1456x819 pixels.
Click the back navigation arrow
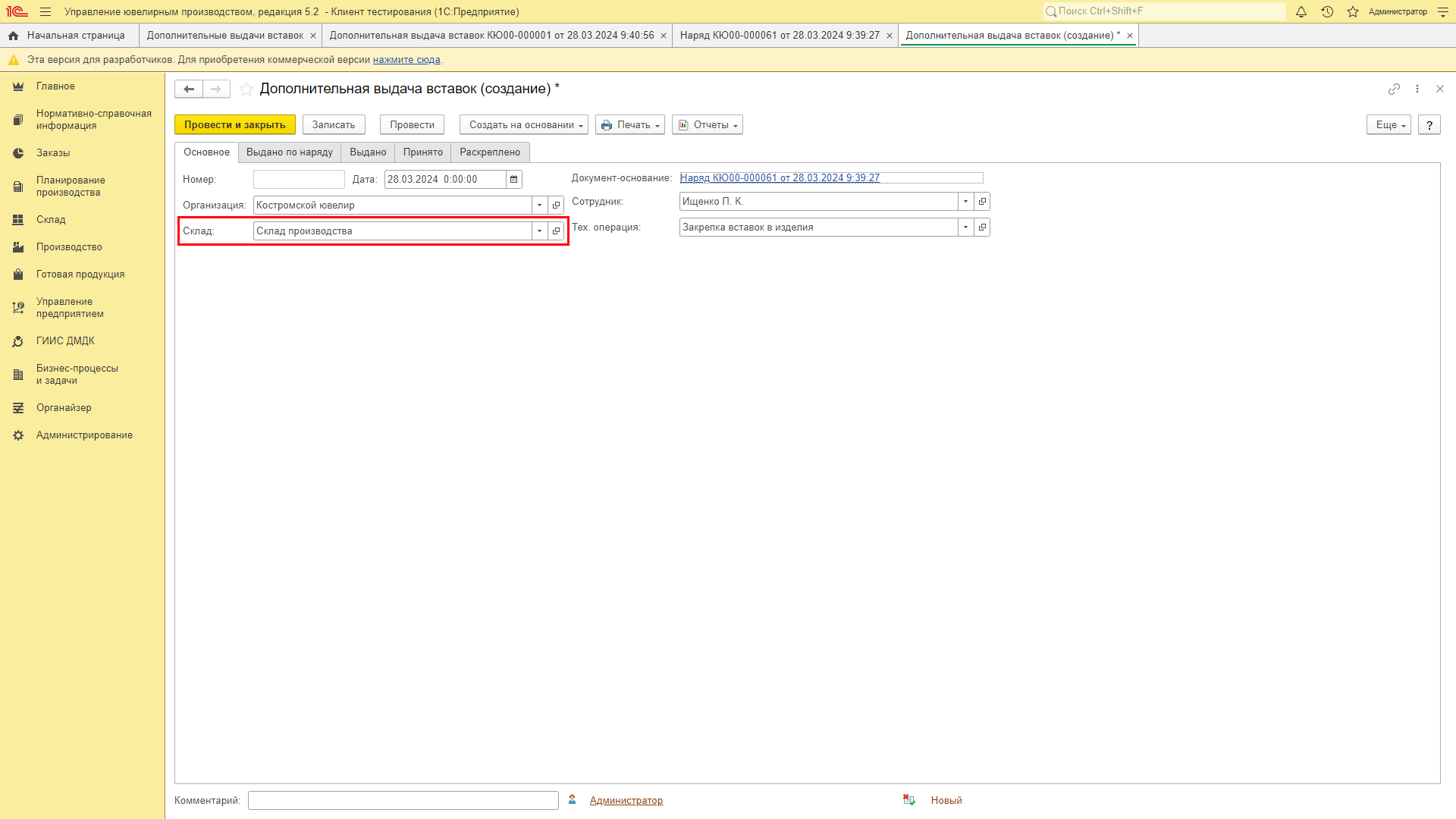point(189,89)
